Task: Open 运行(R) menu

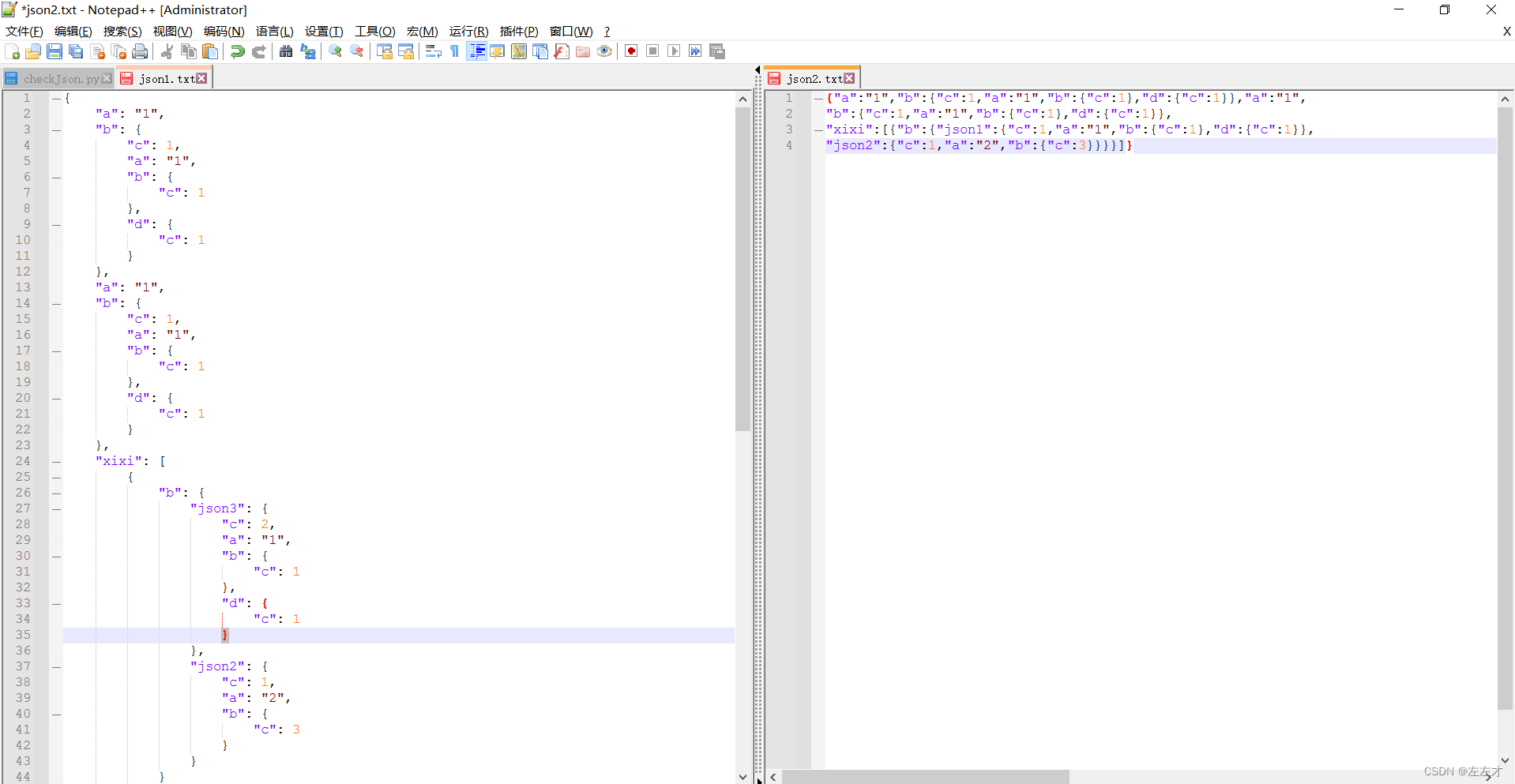Action: click(x=469, y=32)
